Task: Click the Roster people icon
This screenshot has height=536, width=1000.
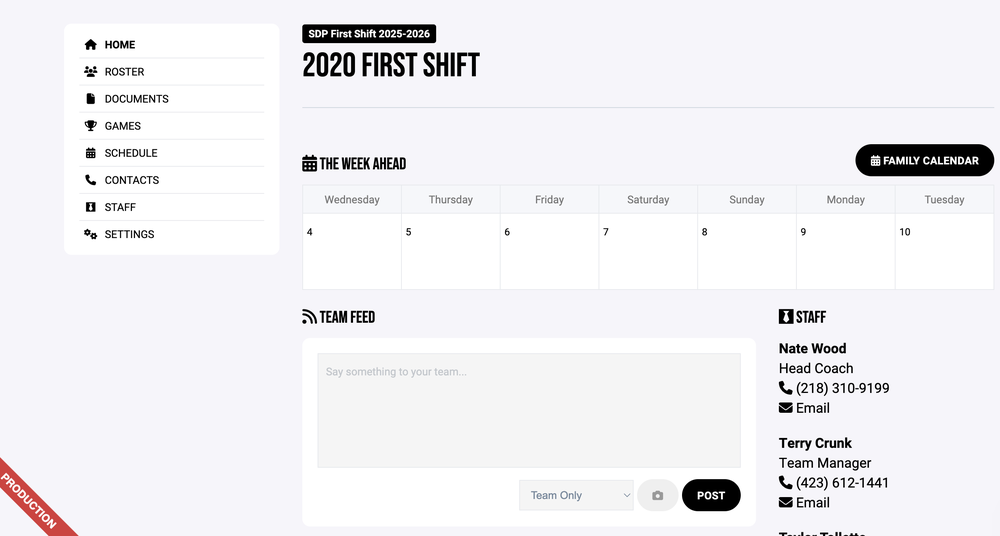Action: click(x=91, y=72)
